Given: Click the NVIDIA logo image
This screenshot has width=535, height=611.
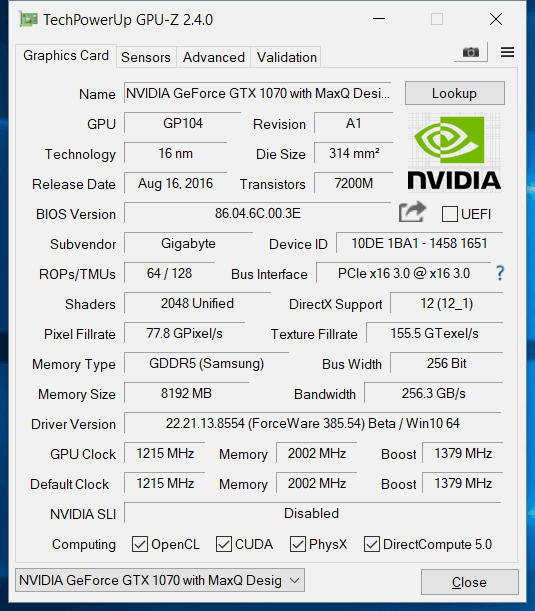Looking at the screenshot, I should coord(454,152).
